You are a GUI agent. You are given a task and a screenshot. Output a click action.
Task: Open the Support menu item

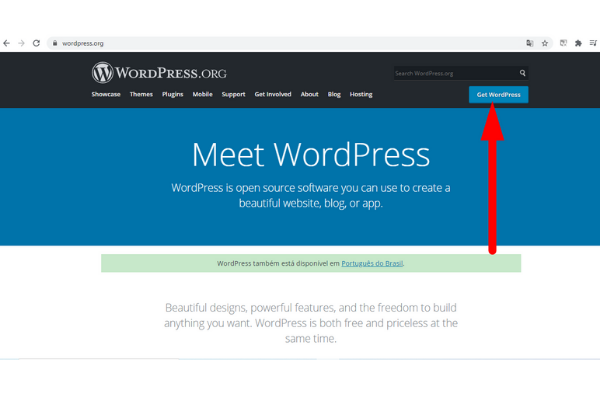[233, 94]
